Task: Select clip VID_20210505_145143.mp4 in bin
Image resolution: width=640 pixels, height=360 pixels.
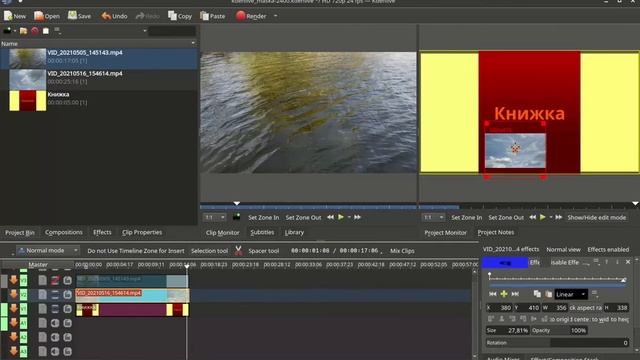Action: 99,58
